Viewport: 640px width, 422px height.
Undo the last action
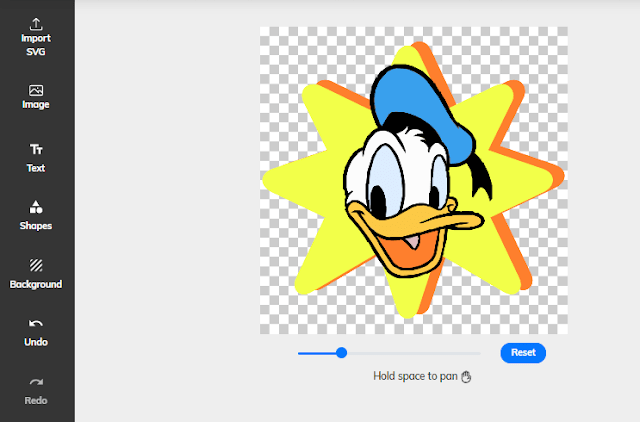point(36,333)
